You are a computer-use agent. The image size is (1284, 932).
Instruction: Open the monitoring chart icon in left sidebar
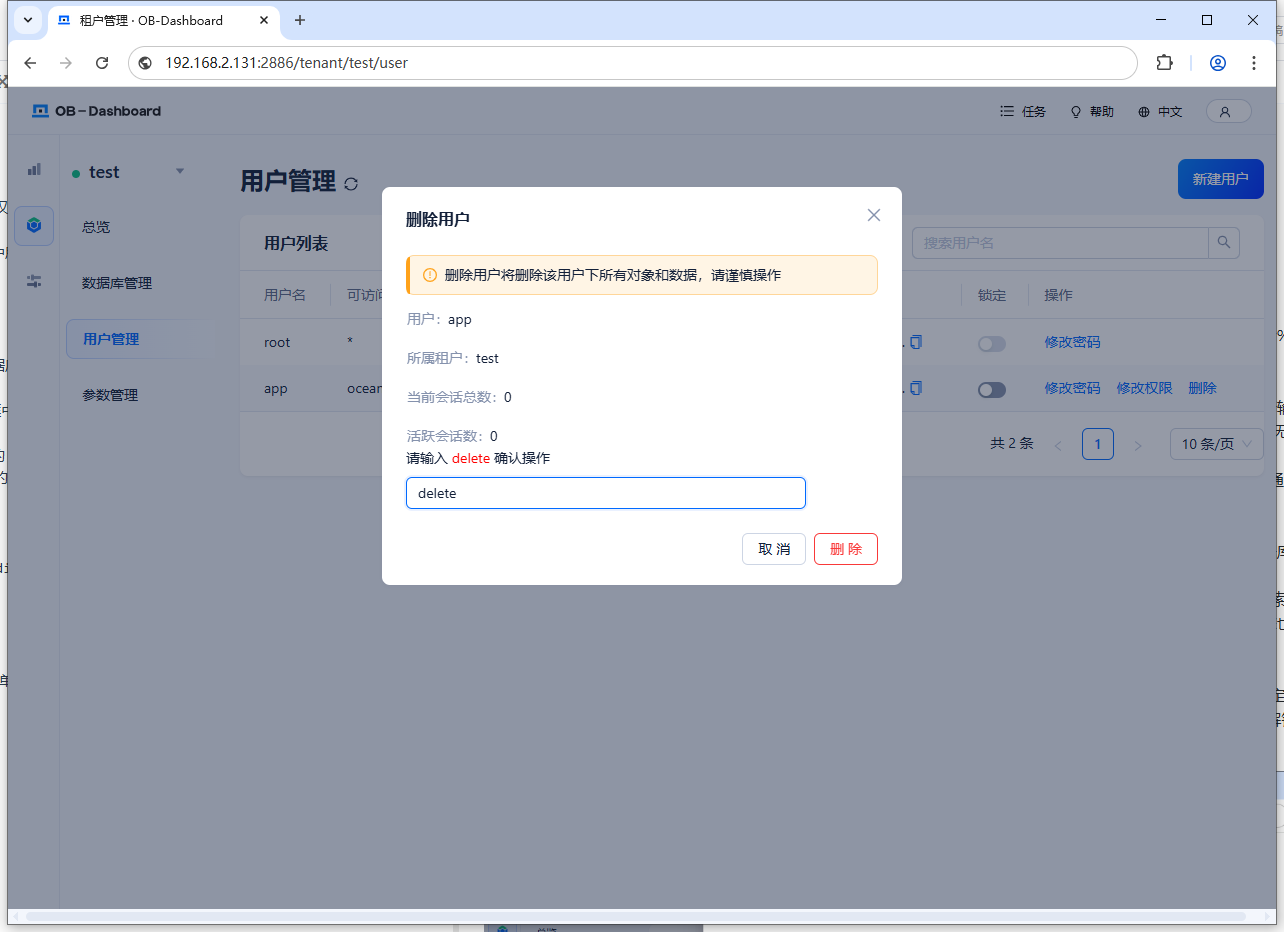coord(34,170)
